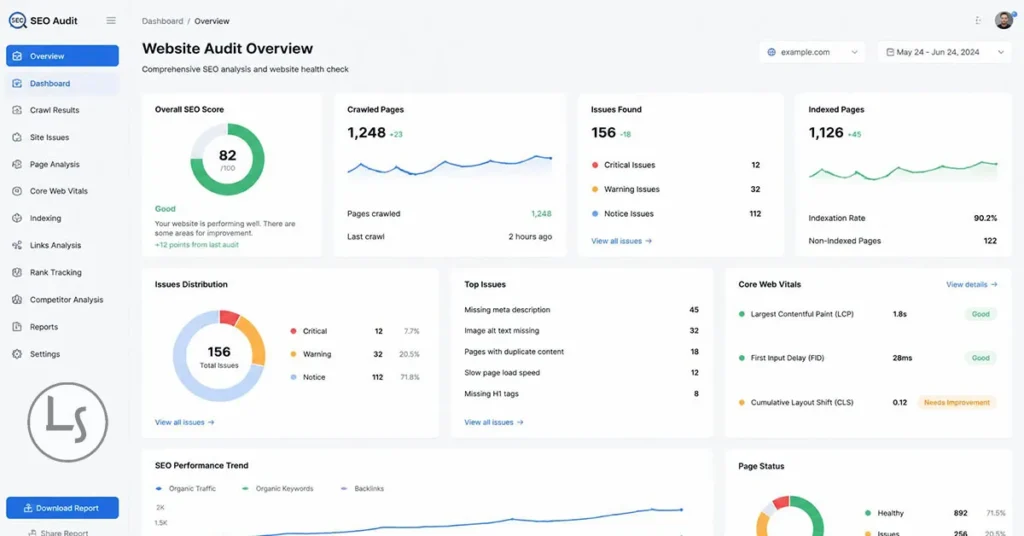Image resolution: width=1024 pixels, height=536 pixels.
Task: Click the Rank Tracking icon
Action: [x=18, y=272]
